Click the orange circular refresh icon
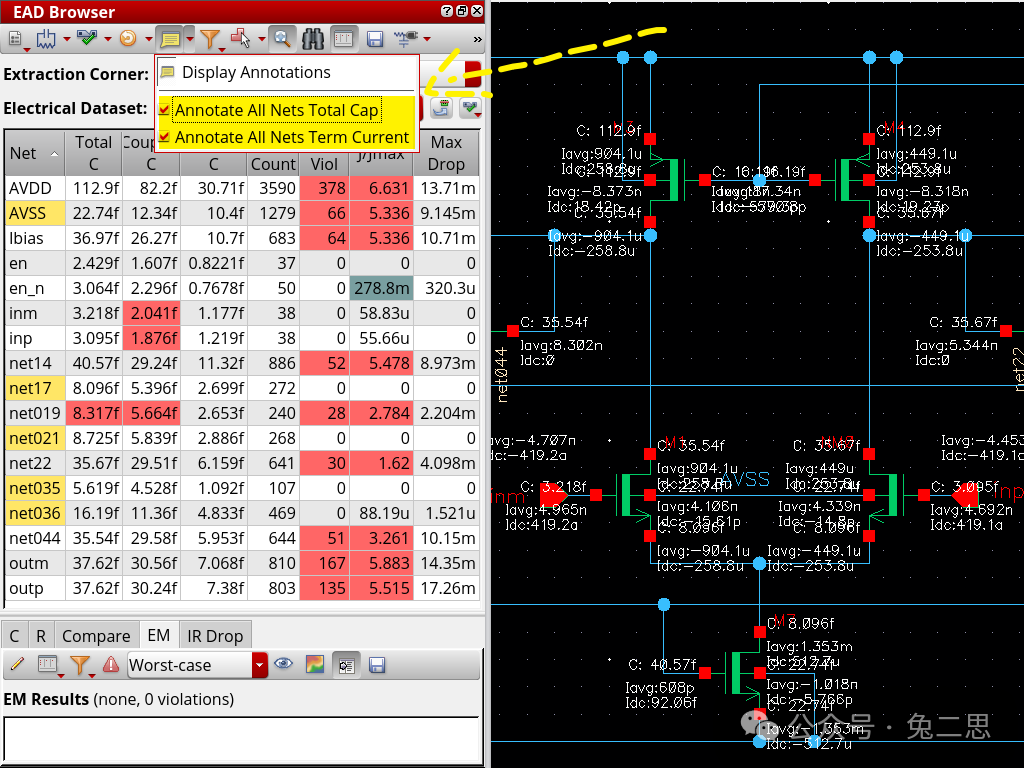This screenshot has width=1024, height=768. tap(127, 39)
